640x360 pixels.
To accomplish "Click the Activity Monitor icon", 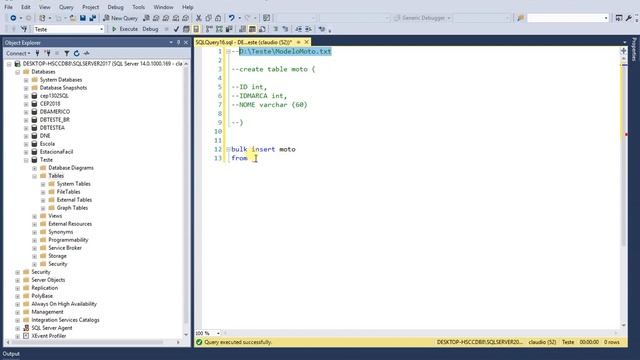I will point(87,53).
